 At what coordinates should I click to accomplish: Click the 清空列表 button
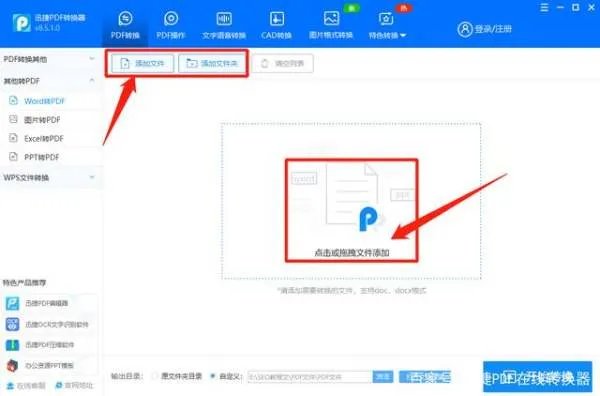283,63
